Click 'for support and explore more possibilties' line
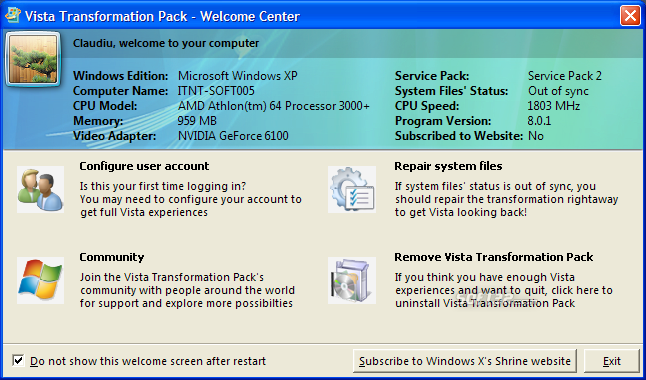Screen dimensions: 646x380 186,303
